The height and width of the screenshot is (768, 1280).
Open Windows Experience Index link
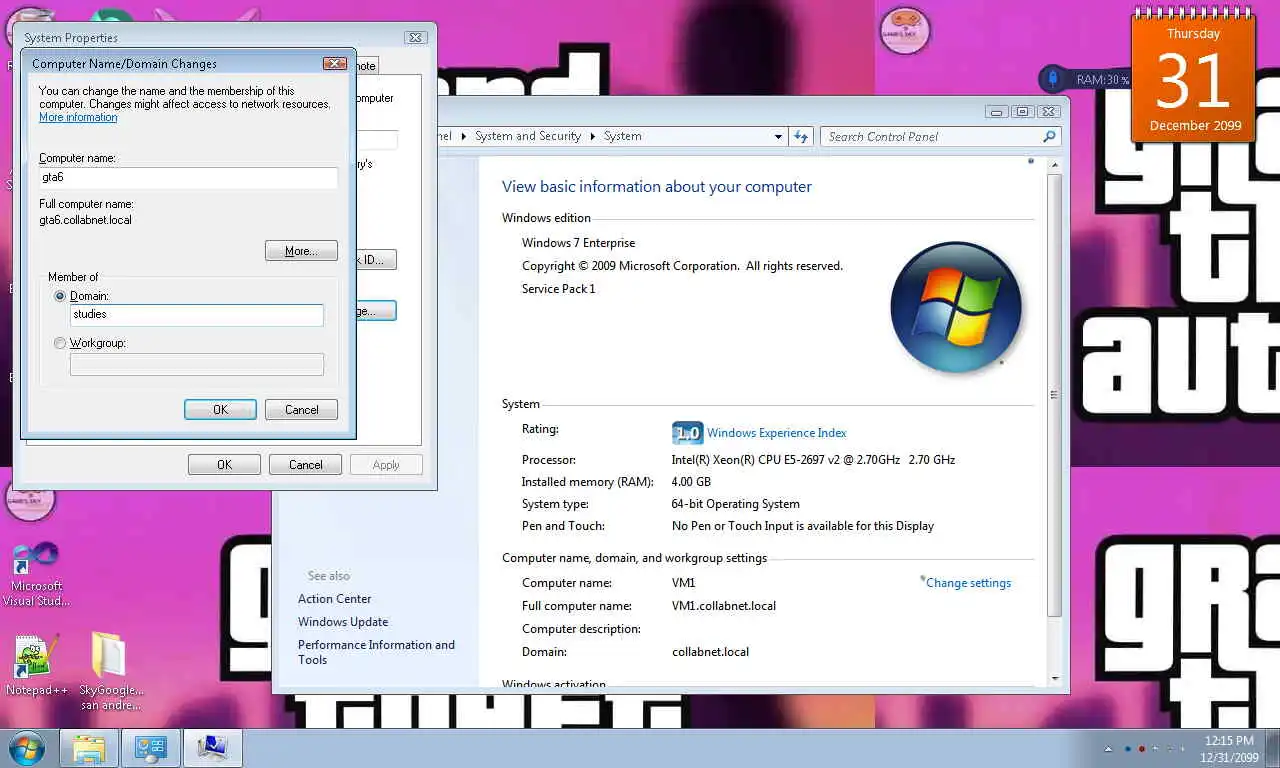pyautogui.click(x=776, y=433)
